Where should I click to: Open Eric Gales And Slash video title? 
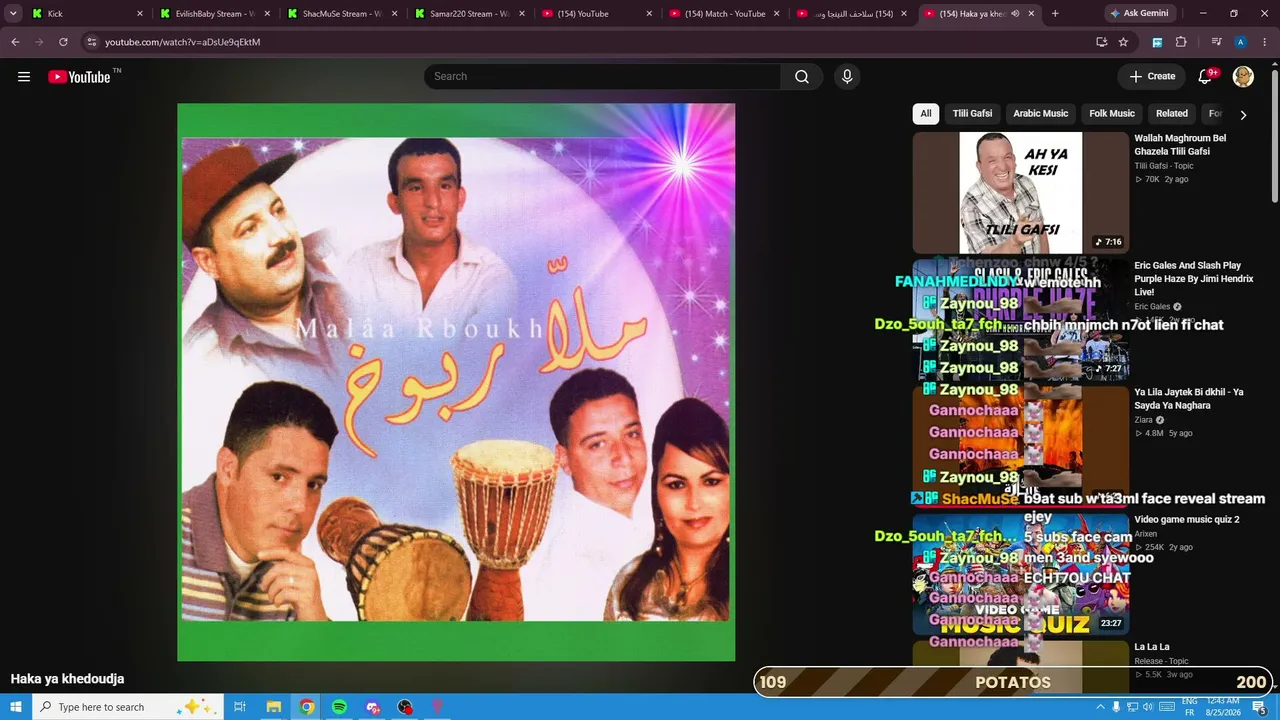point(1194,279)
